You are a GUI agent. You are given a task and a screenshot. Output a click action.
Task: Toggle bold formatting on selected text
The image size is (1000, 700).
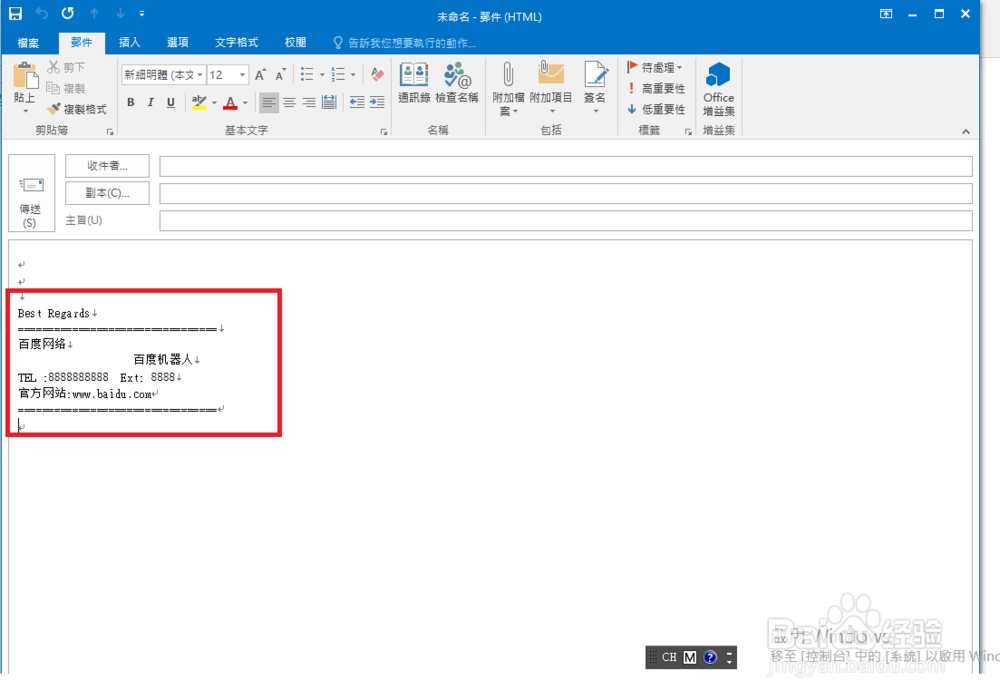click(130, 102)
